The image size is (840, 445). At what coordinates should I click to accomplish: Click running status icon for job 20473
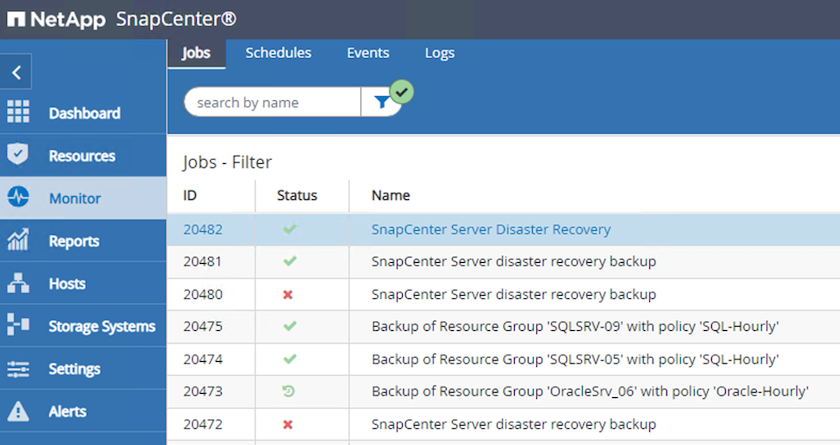point(288,391)
